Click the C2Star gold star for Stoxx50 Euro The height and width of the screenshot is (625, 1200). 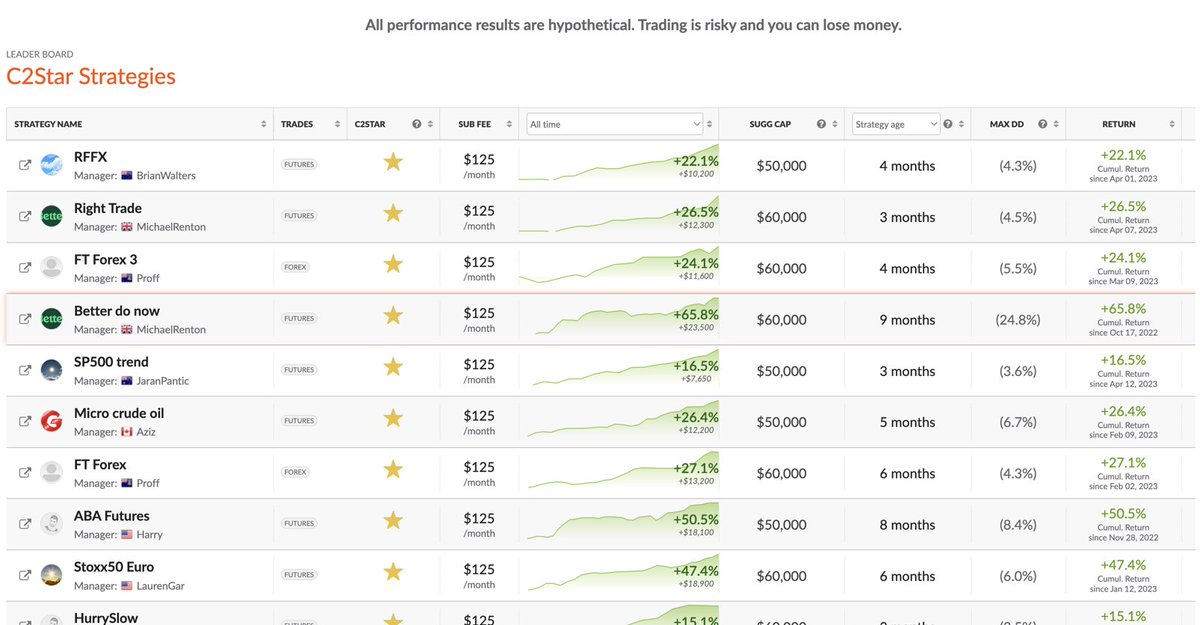[x=393, y=572]
